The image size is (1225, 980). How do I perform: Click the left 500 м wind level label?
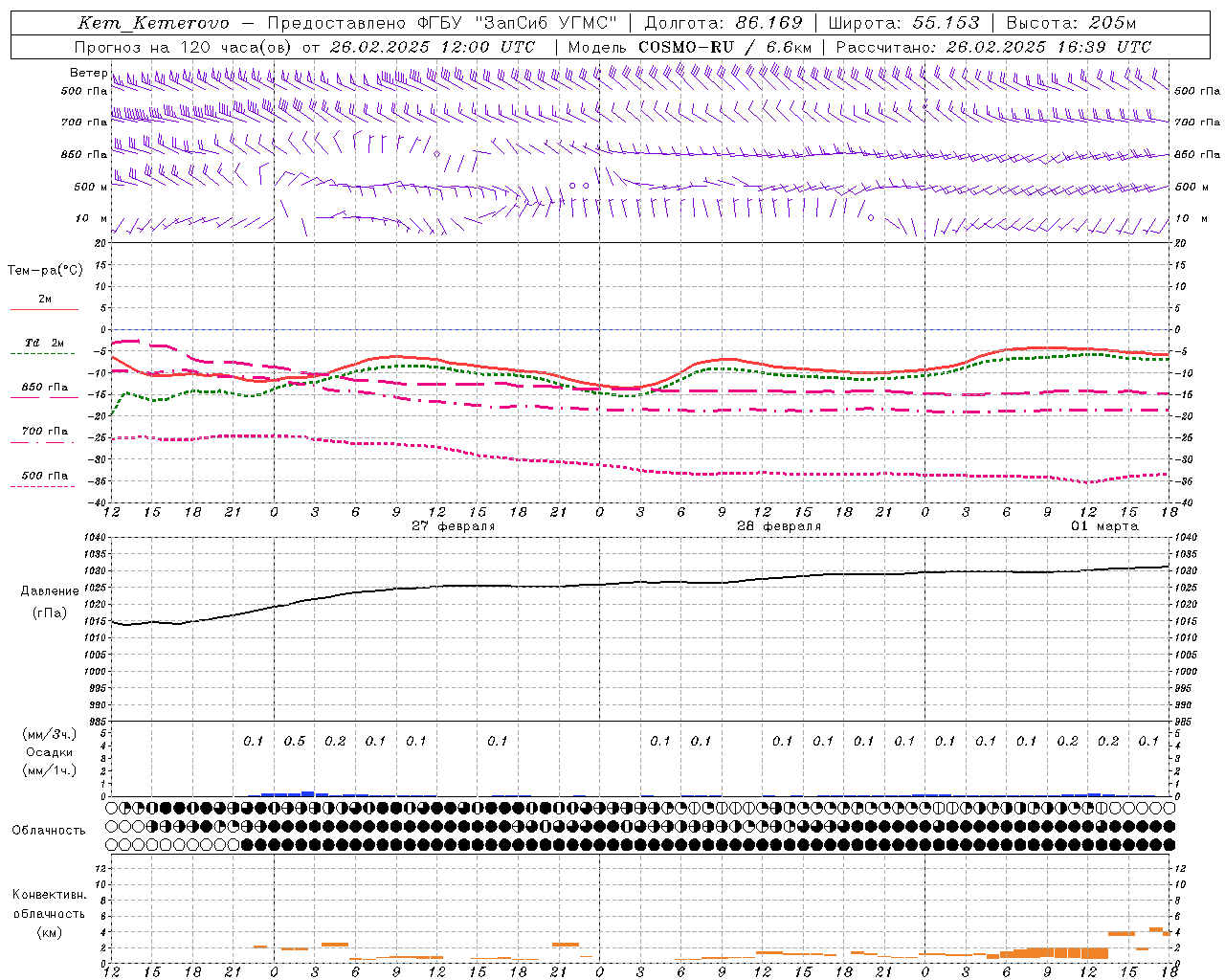[x=91, y=187]
